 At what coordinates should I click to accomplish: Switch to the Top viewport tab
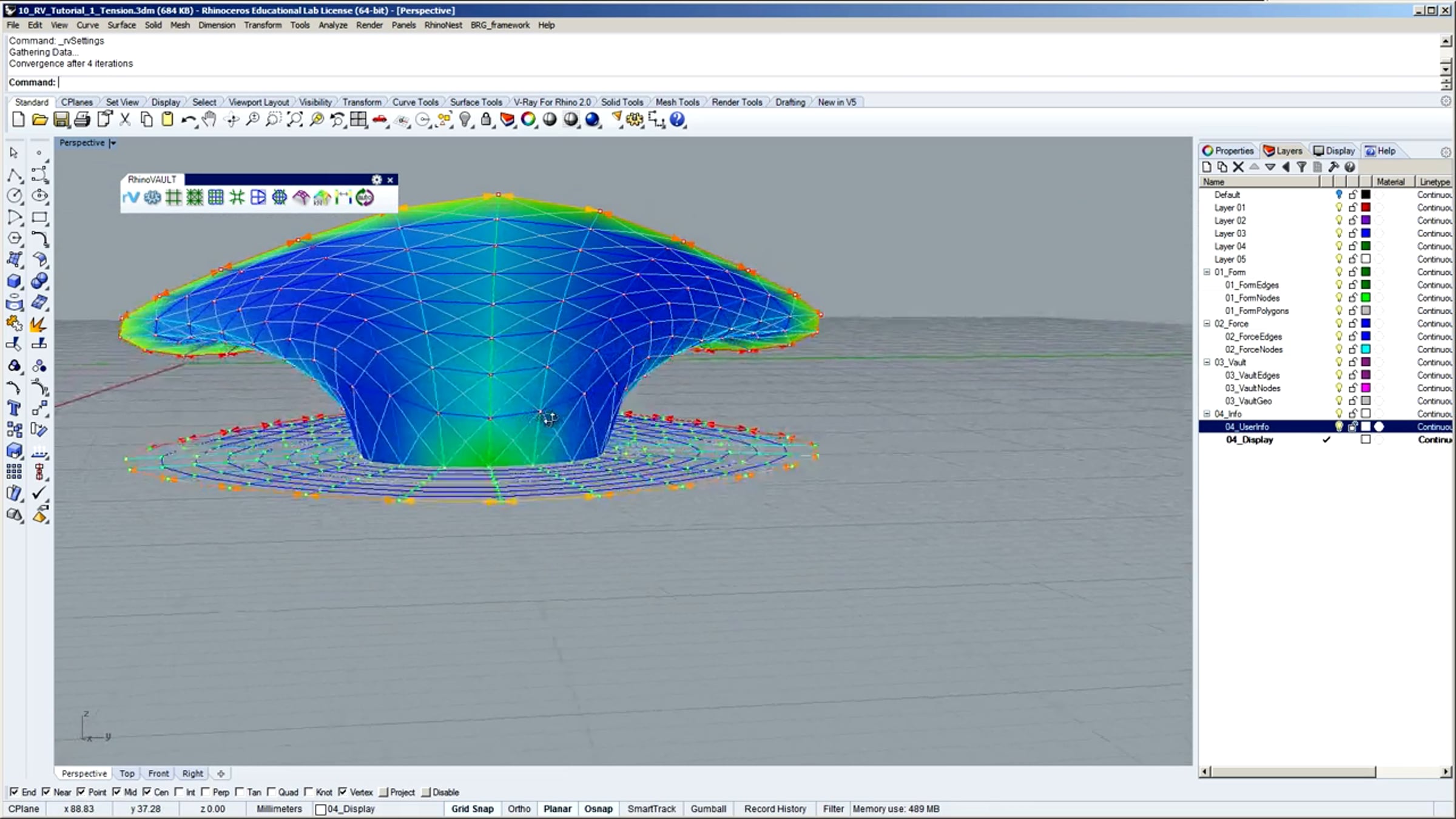127,773
